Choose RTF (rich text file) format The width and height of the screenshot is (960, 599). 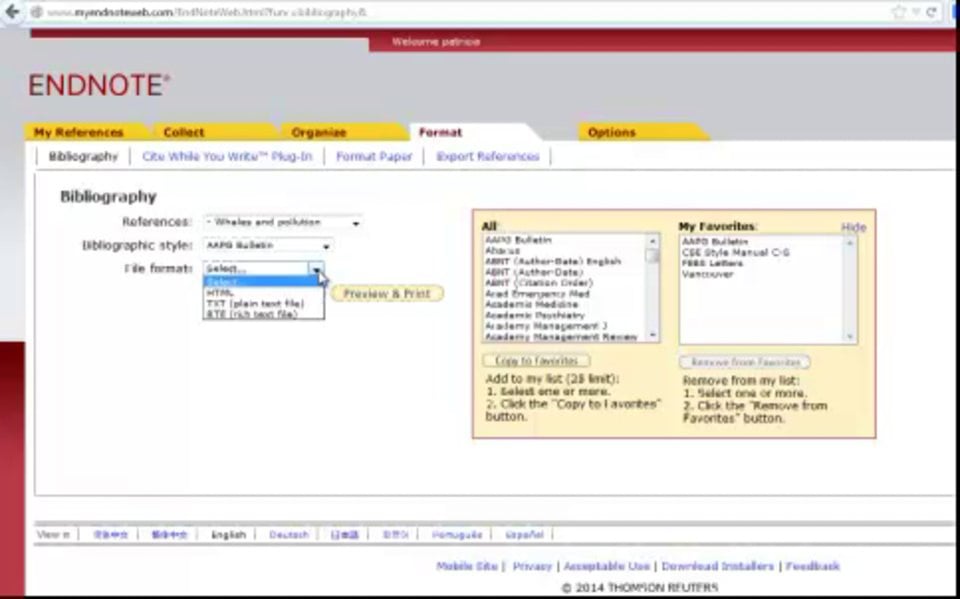click(x=263, y=314)
